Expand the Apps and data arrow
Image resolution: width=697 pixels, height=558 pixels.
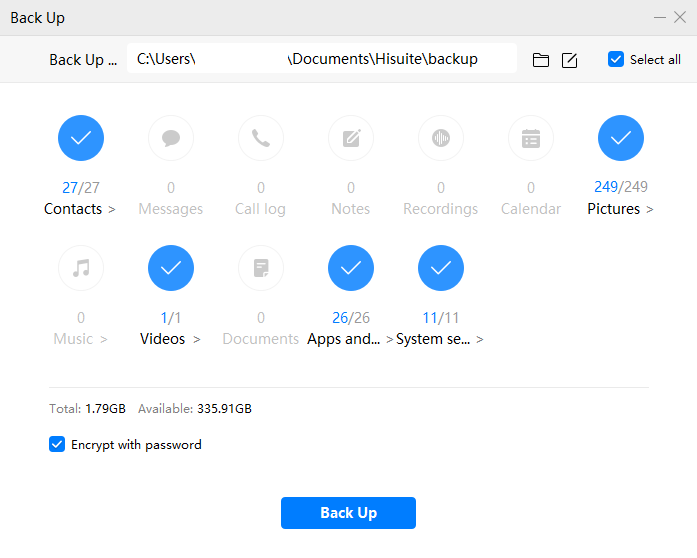pyautogui.click(x=389, y=339)
